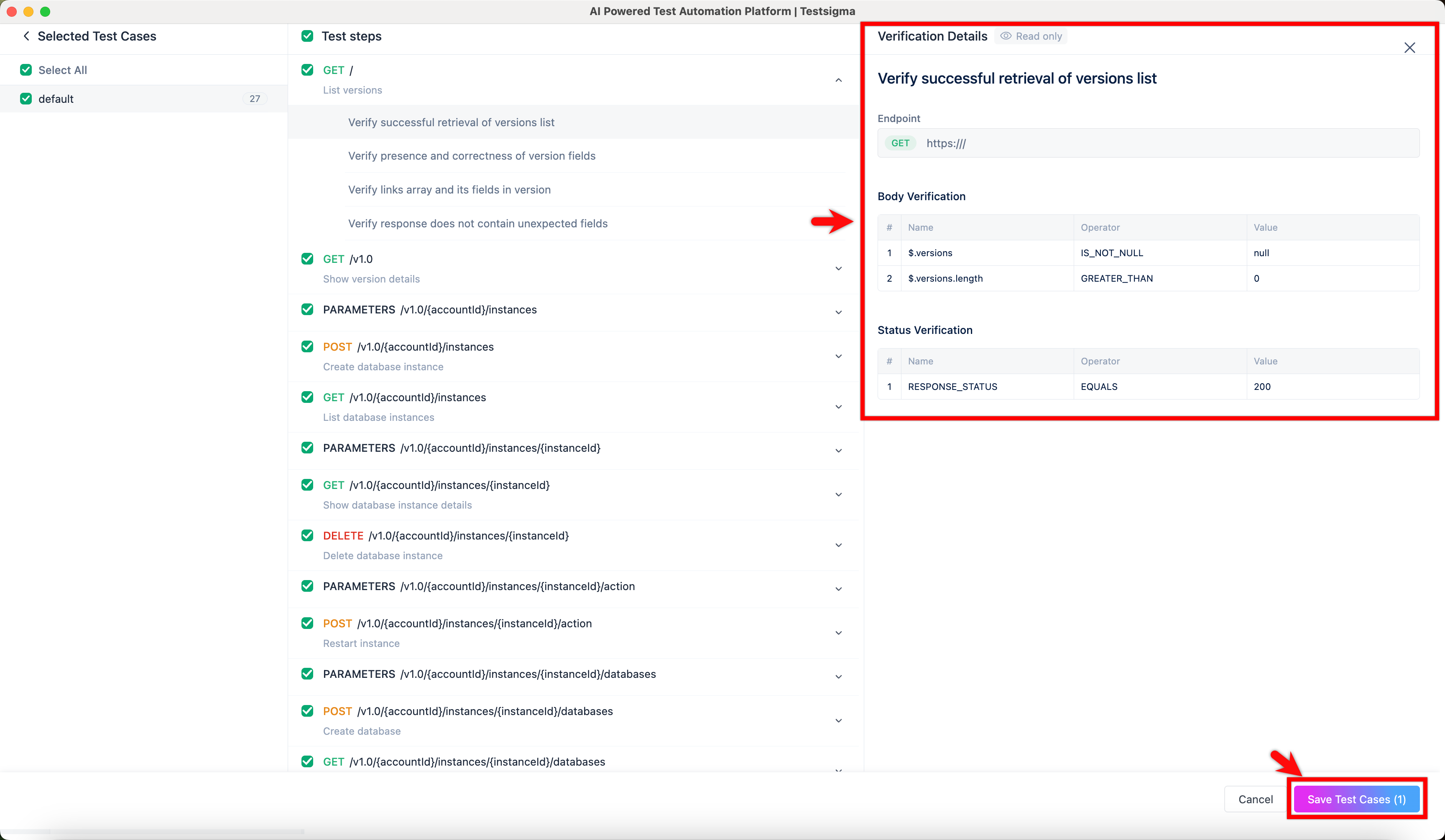Image resolution: width=1445 pixels, height=840 pixels.
Task: Expand the POST Restart instance step
Action: coord(838,633)
